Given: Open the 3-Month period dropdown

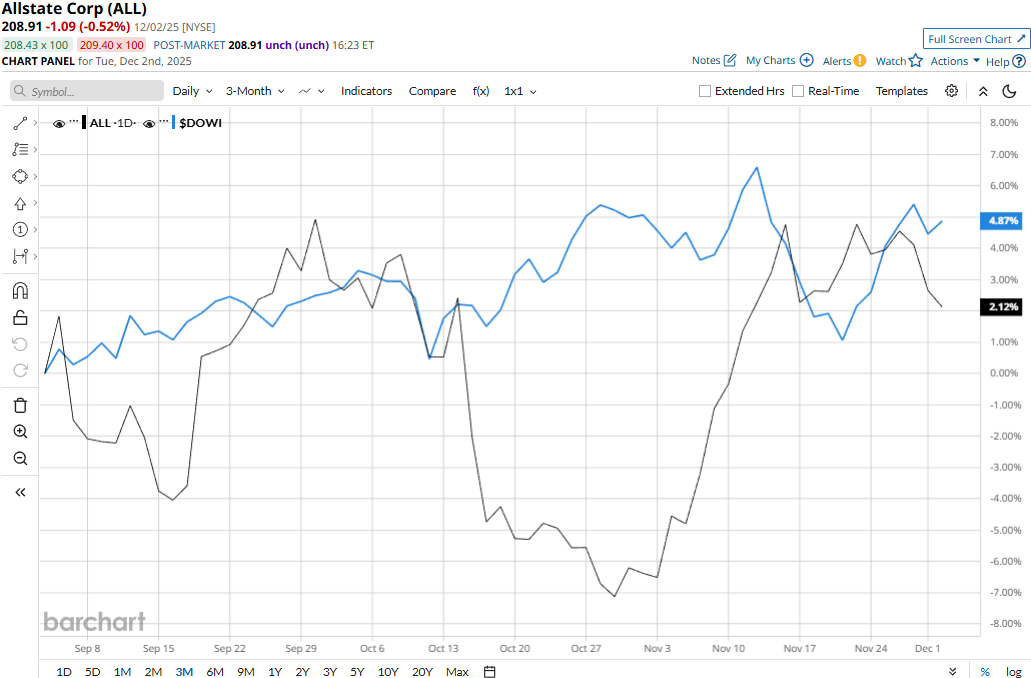Looking at the screenshot, I should click(x=255, y=91).
